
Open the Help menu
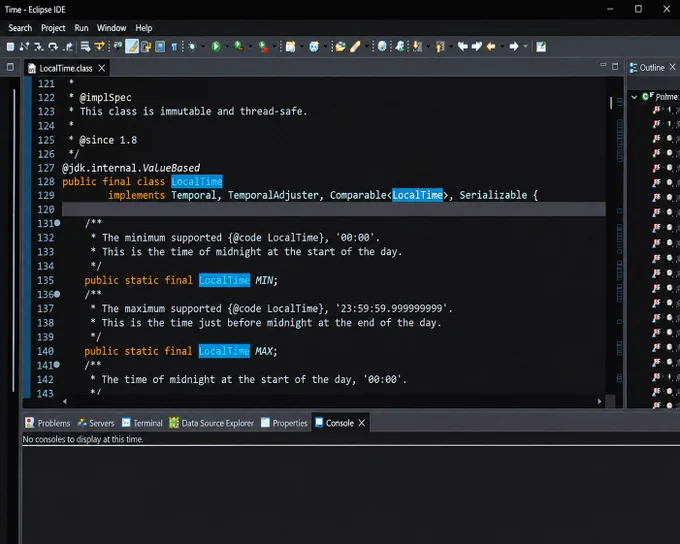pyautogui.click(x=144, y=28)
